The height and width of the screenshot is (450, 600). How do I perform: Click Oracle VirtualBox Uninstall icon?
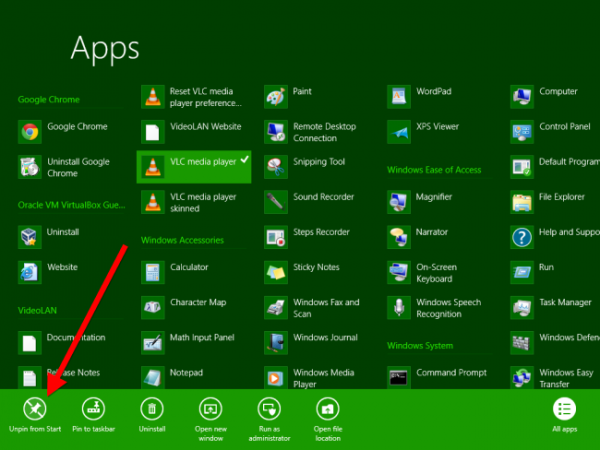click(x=30, y=237)
